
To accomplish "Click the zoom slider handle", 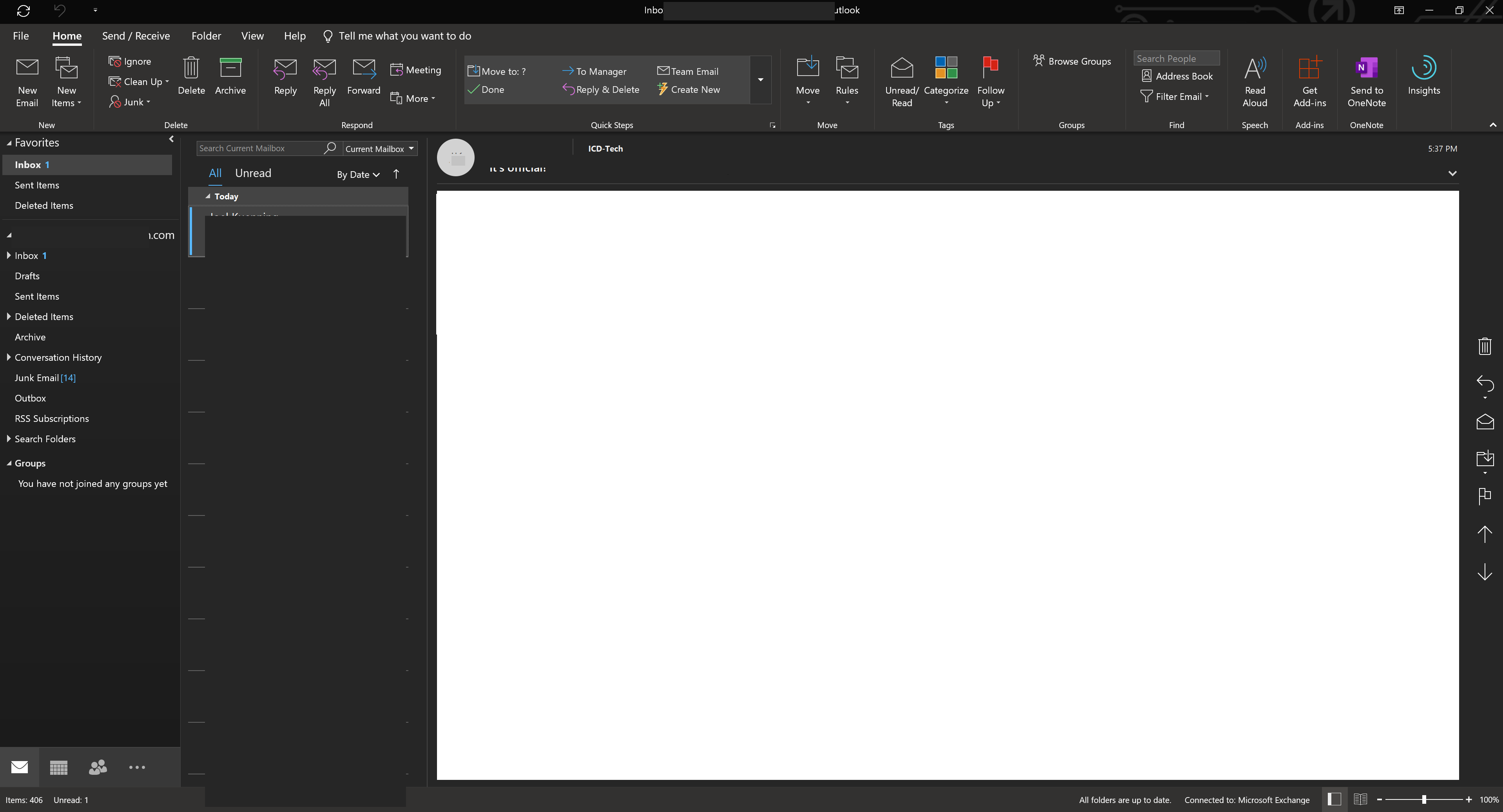I will pos(1424,800).
